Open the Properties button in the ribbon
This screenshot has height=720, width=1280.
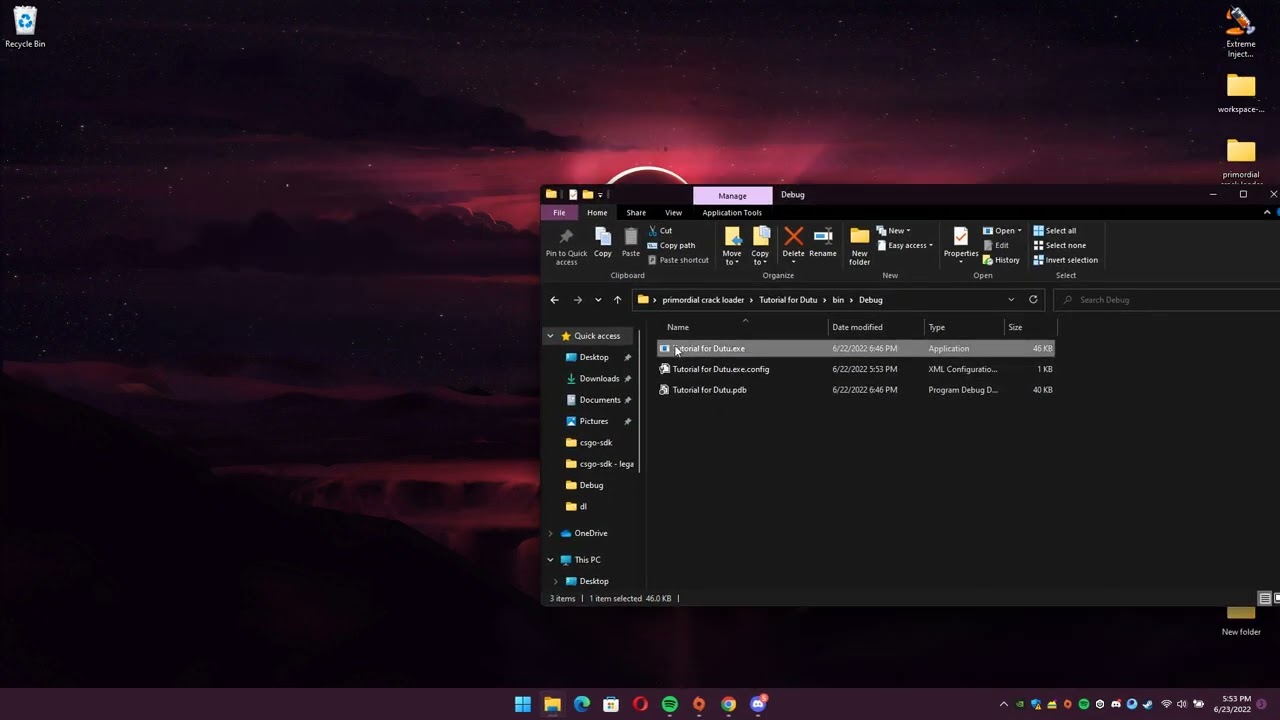pyautogui.click(x=961, y=243)
